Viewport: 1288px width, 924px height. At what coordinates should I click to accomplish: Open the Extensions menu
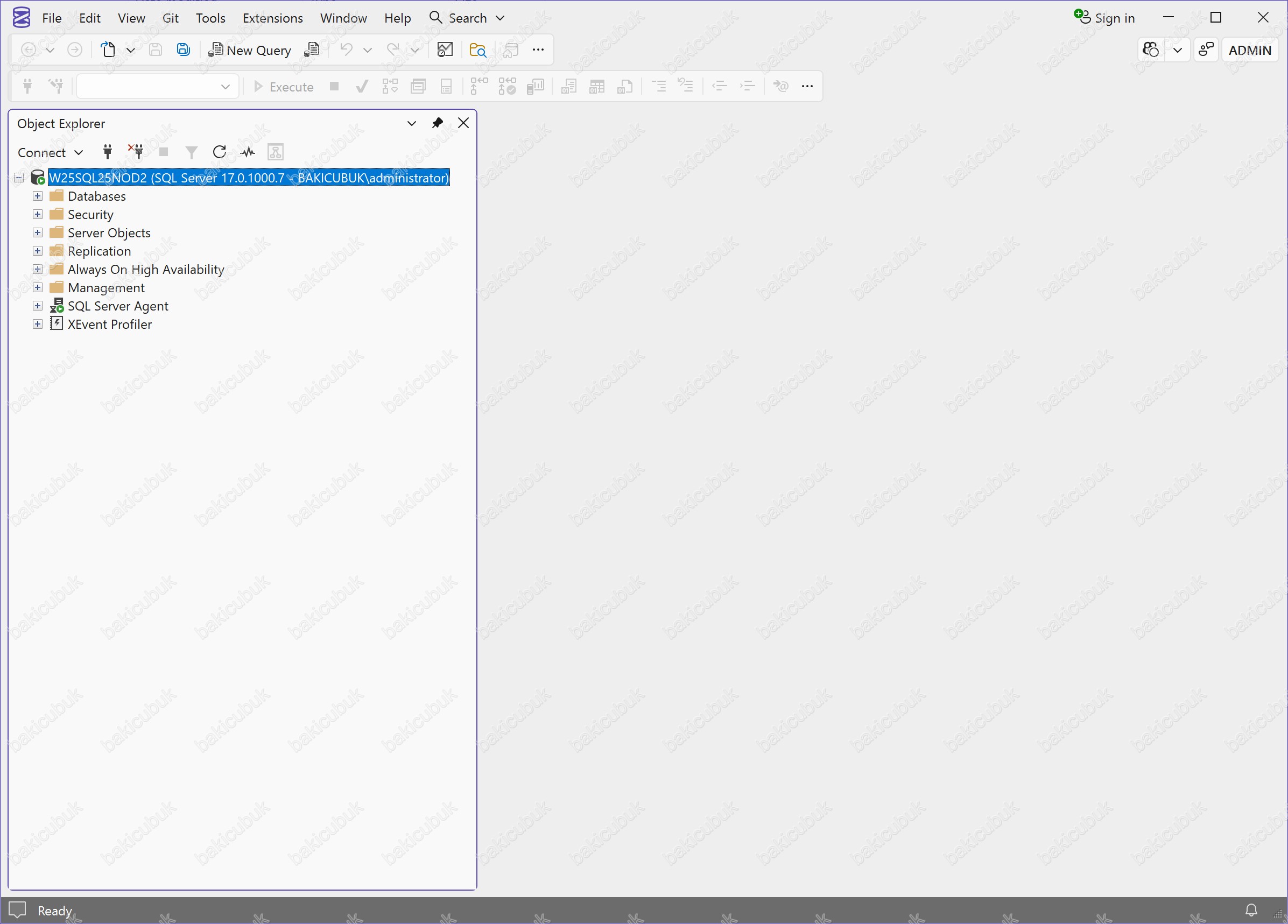coord(272,18)
